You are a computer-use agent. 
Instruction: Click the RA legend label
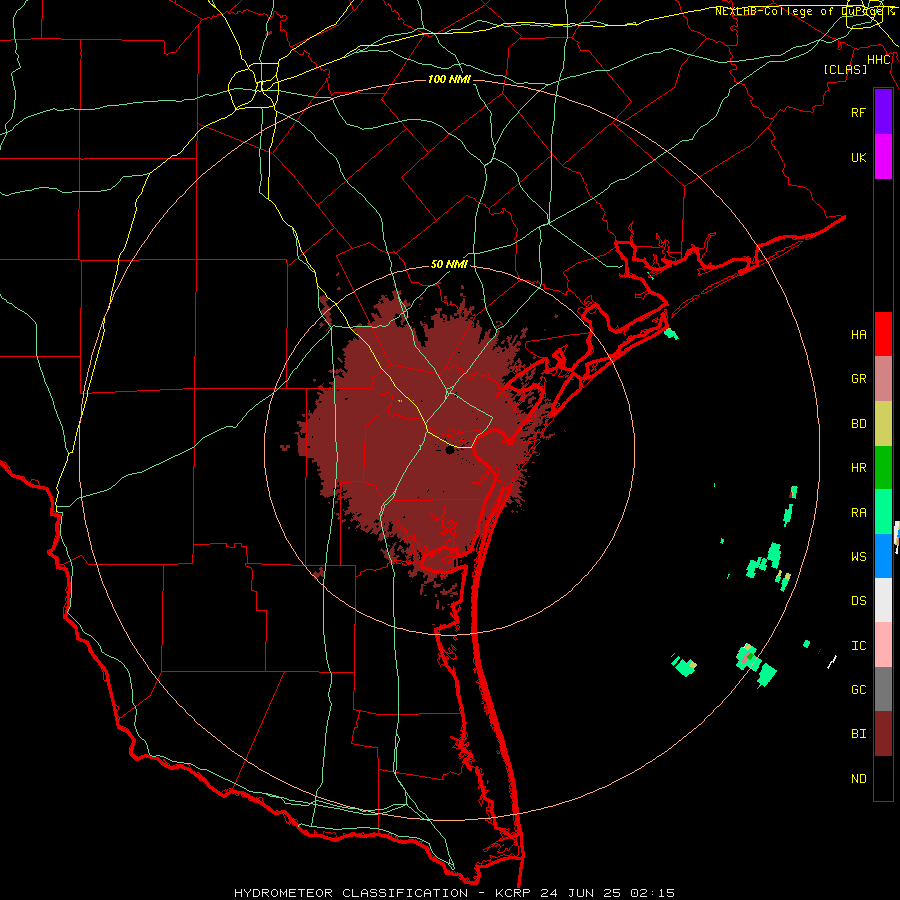858,513
